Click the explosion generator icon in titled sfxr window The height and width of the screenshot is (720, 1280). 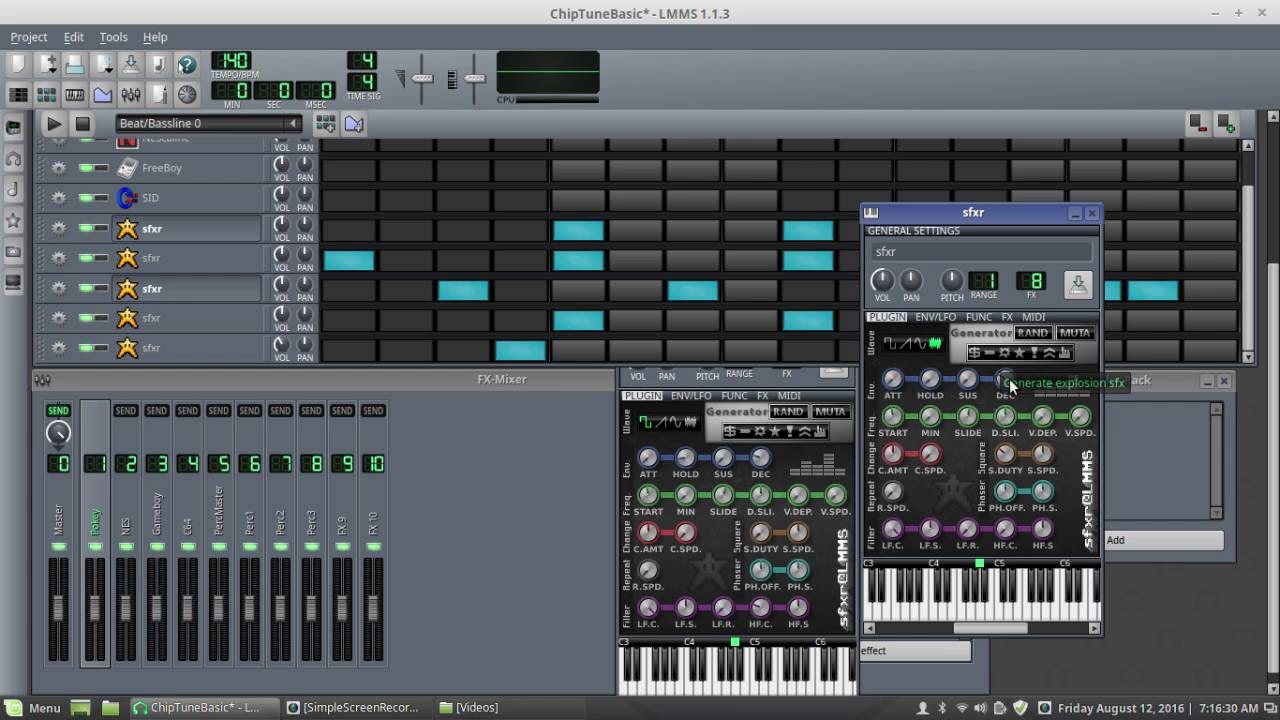pyautogui.click(x=1004, y=353)
